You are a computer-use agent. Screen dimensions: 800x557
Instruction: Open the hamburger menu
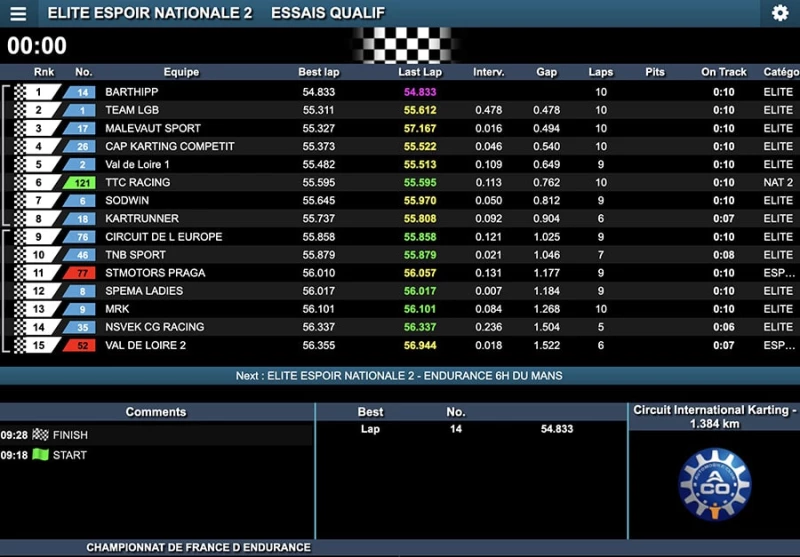(18, 13)
